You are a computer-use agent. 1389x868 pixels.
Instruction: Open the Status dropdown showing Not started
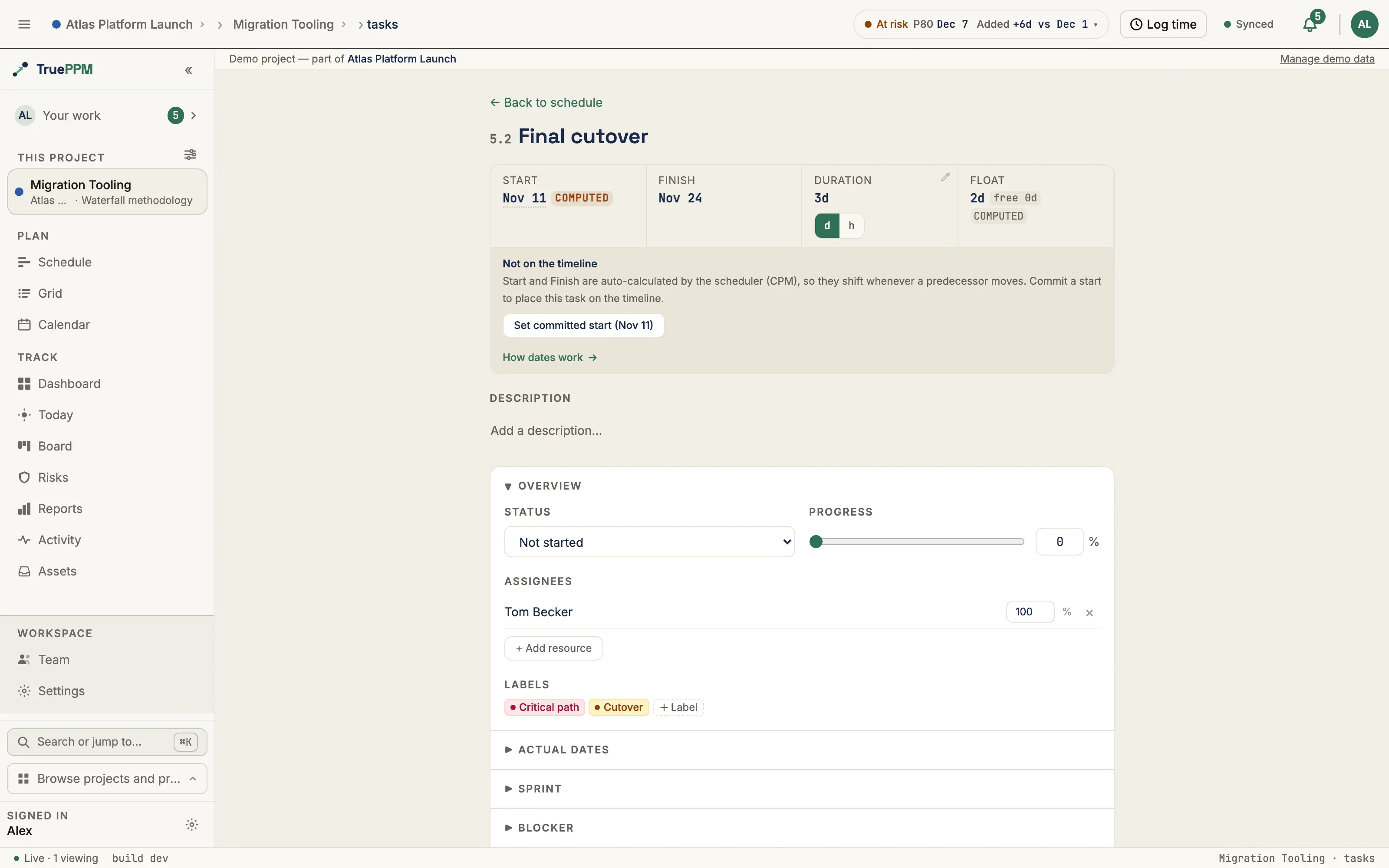[649, 542]
